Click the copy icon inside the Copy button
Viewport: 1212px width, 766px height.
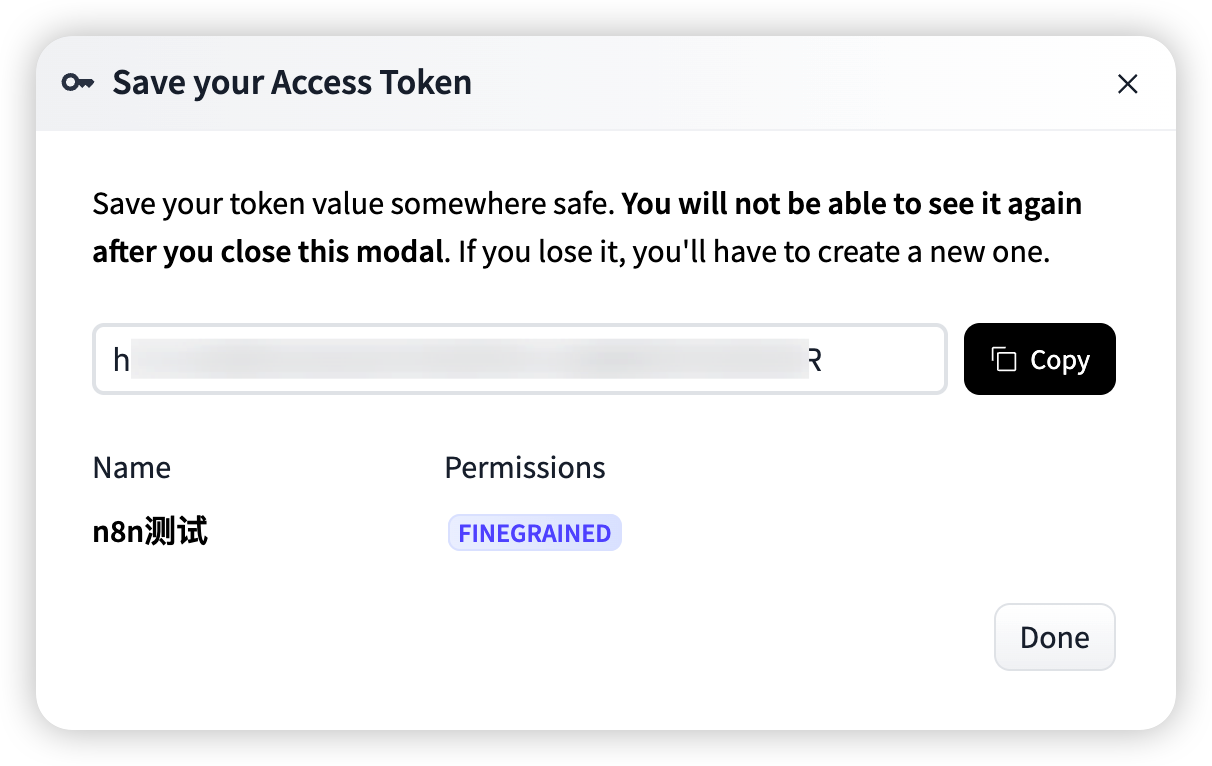pyautogui.click(x=1003, y=359)
